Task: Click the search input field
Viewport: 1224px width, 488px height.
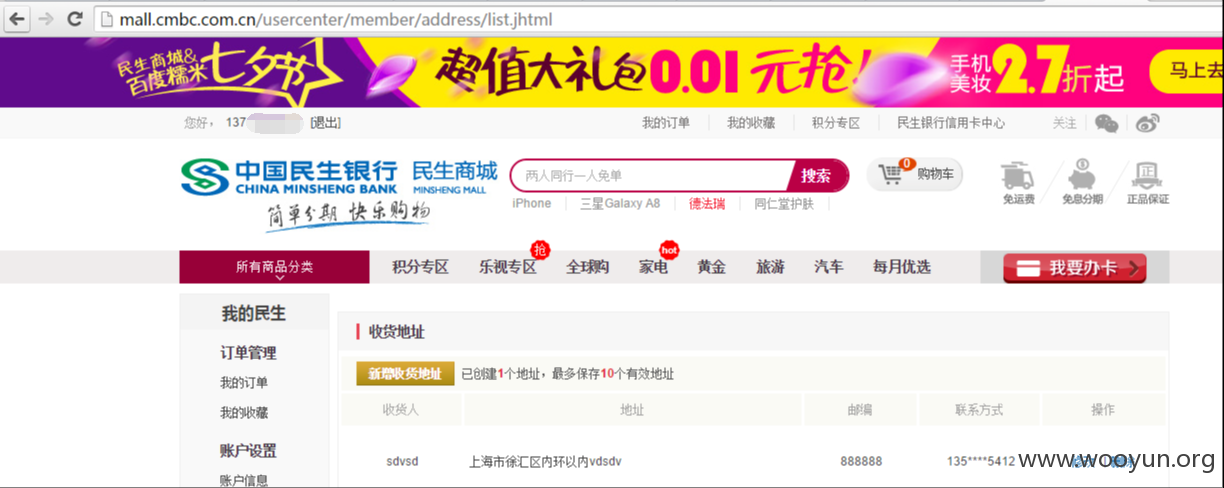Action: pyautogui.click(x=652, y=175)
